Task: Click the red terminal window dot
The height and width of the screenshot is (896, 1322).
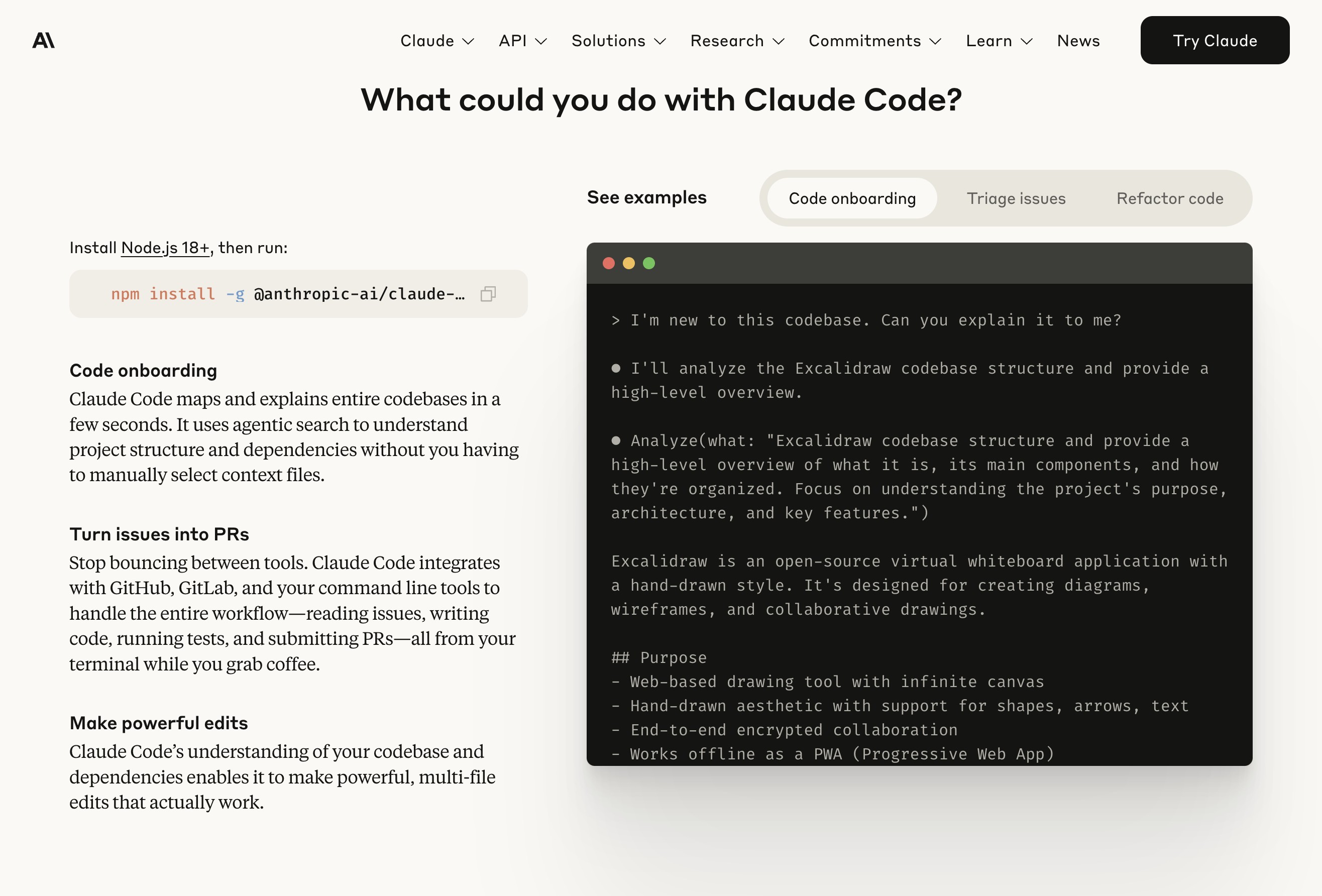Action: coord(609,263)
